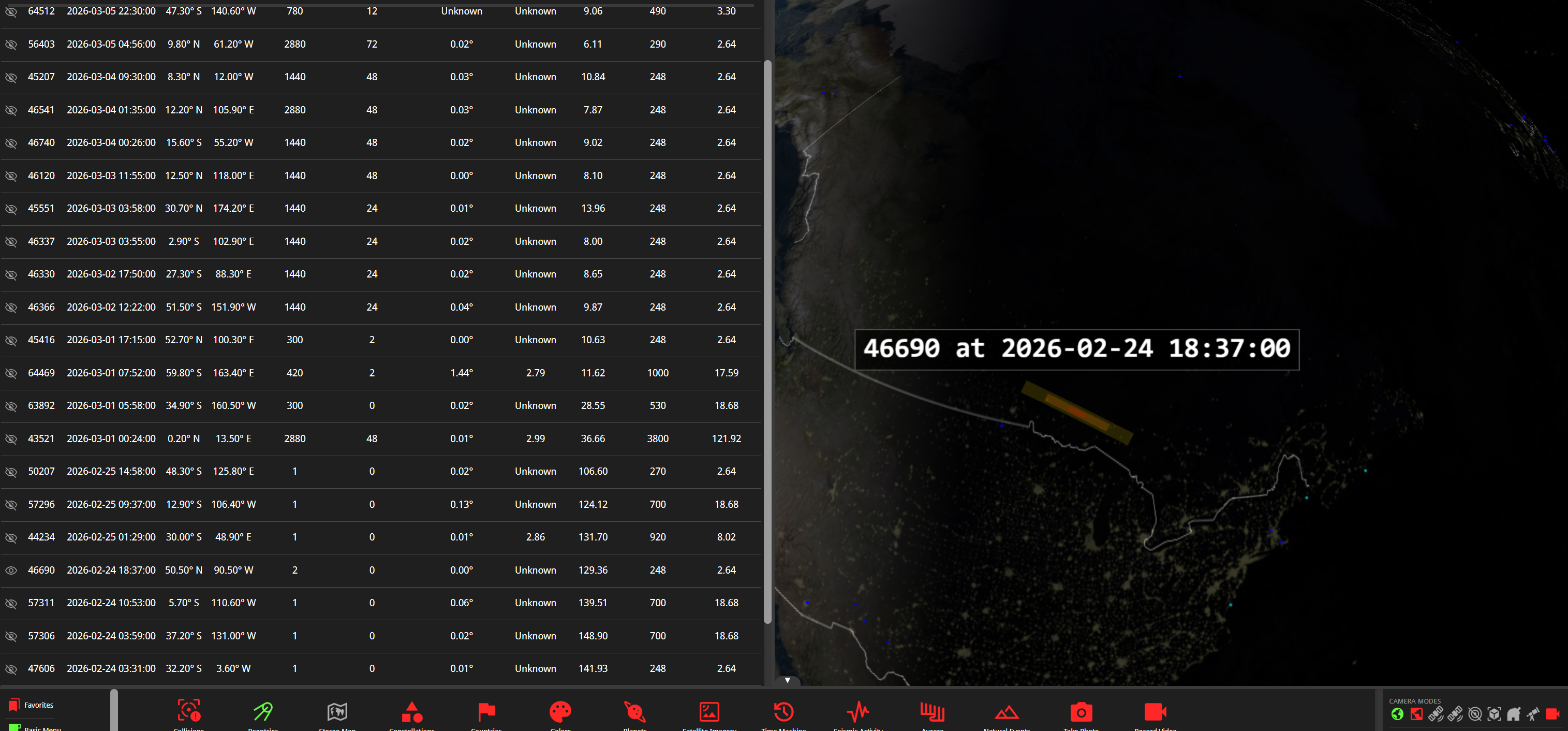Image resolution: width=1568 pixels, height=731 pixels.
Task: Toggle visibility eye for satellite 45416
Action: tap(11, 341)
